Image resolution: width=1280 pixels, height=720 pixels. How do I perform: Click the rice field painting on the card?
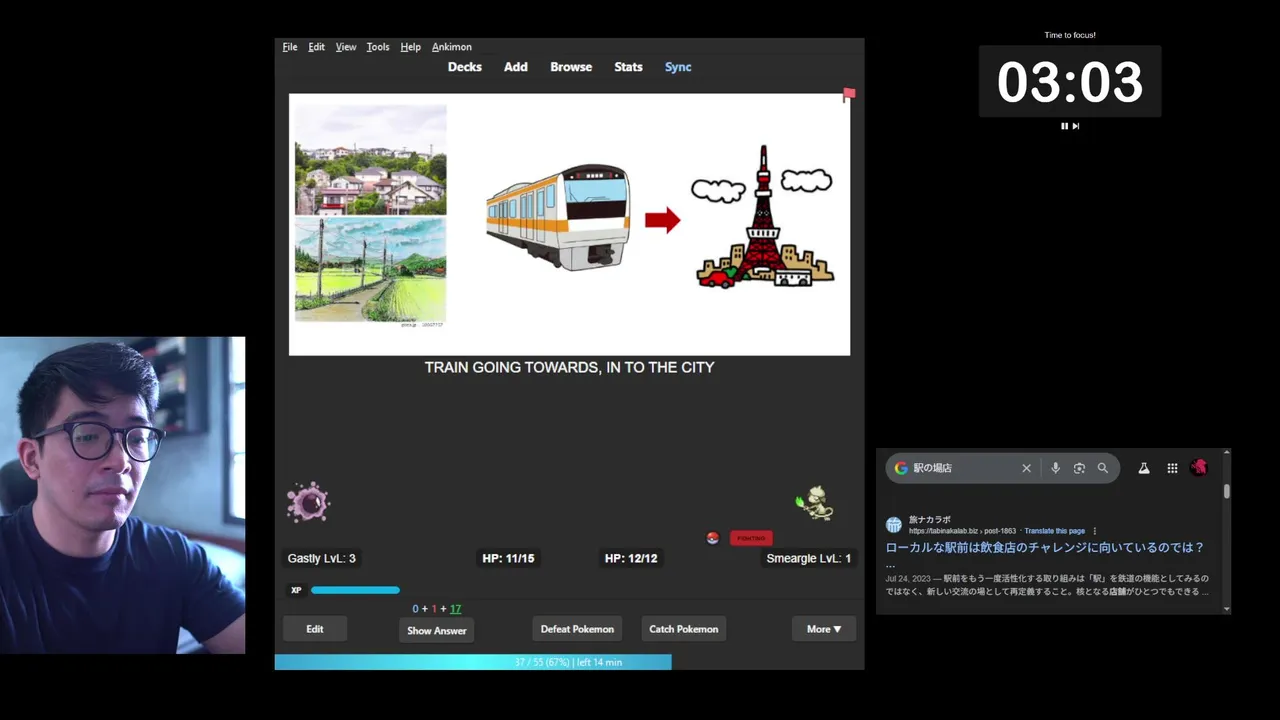(x=370, y=271)
